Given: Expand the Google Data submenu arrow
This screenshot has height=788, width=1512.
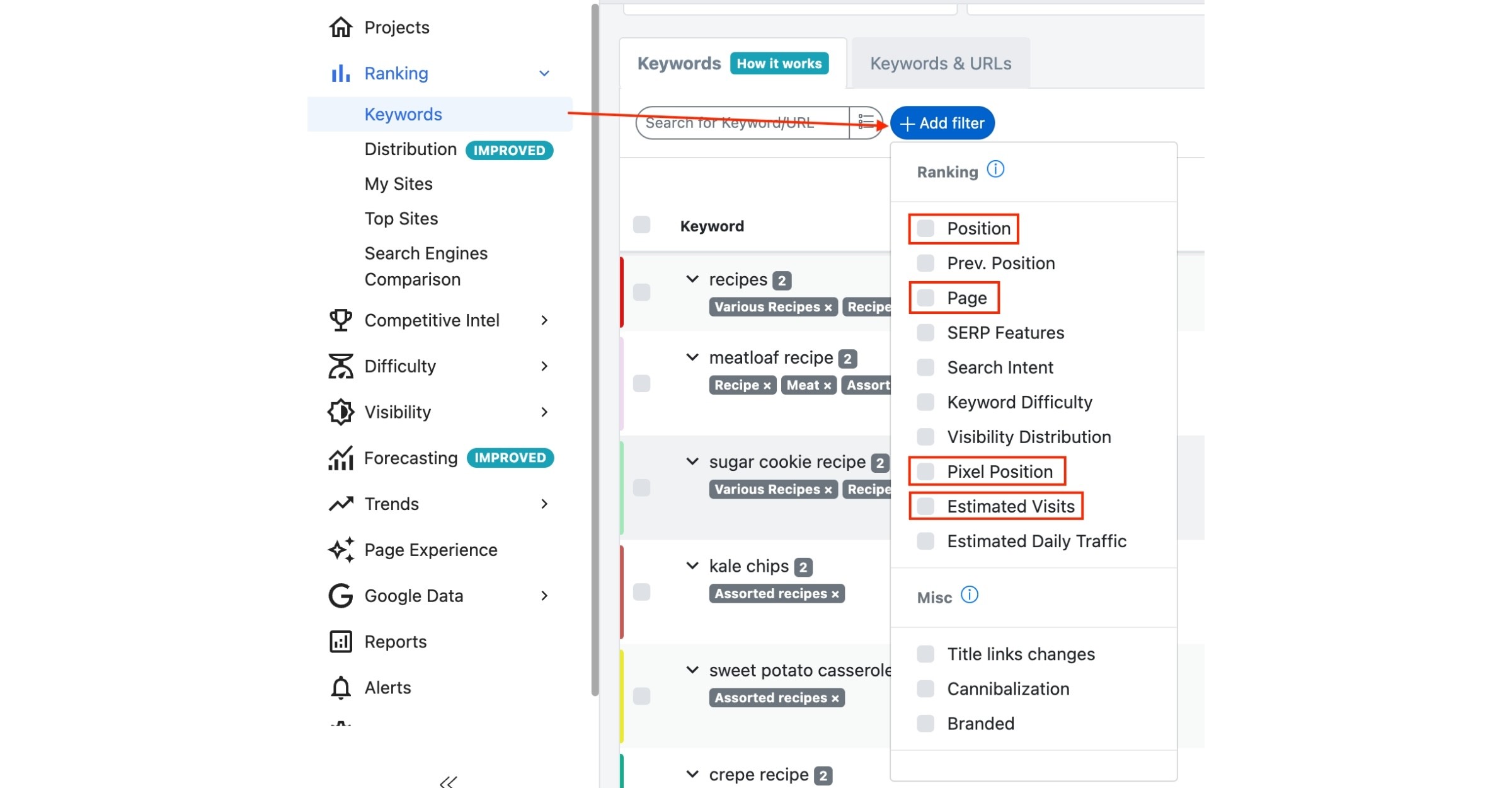Looking at the screenshot, I should tap(544, 596).
